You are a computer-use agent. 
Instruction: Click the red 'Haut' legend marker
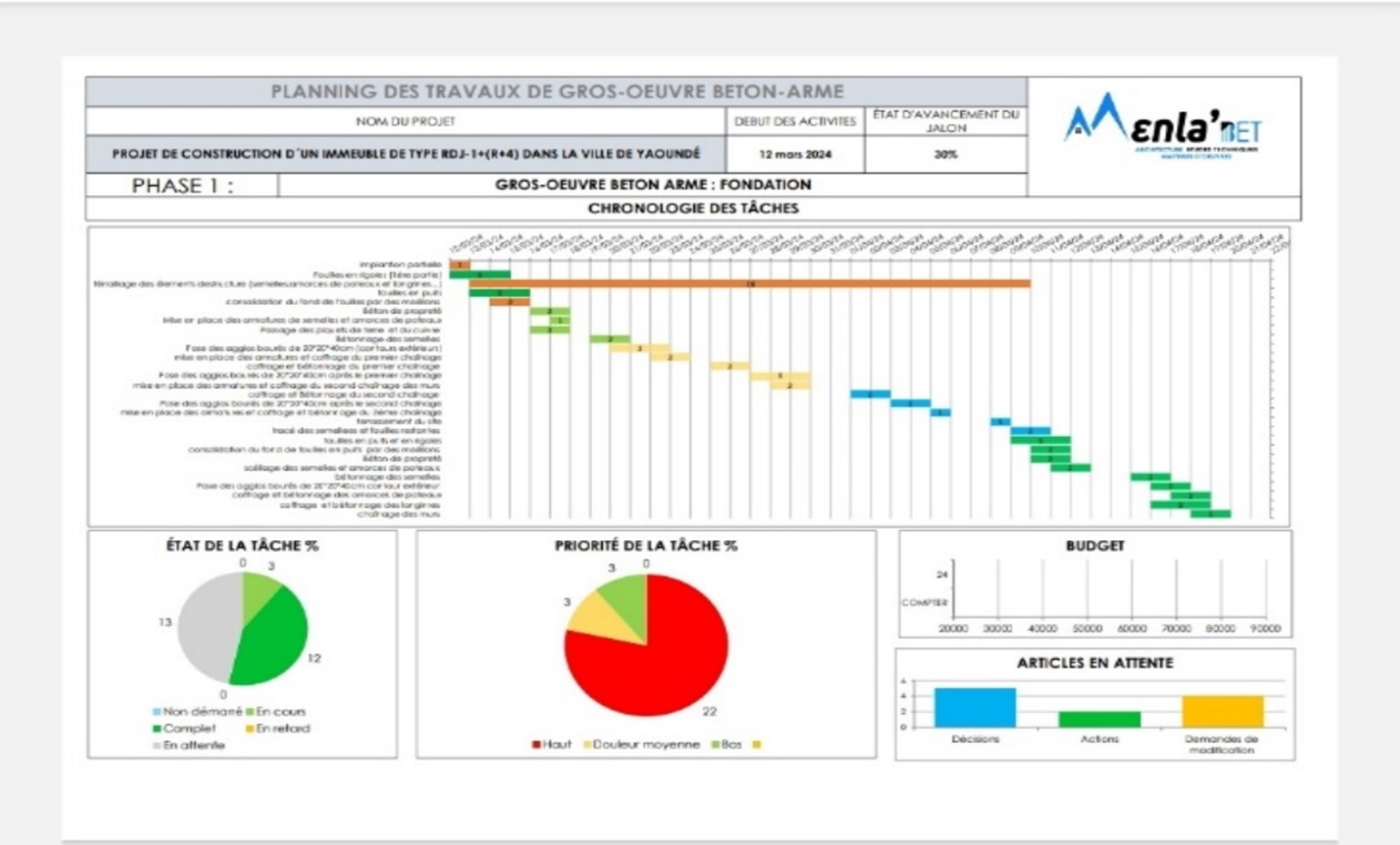[x=536, y=745]
